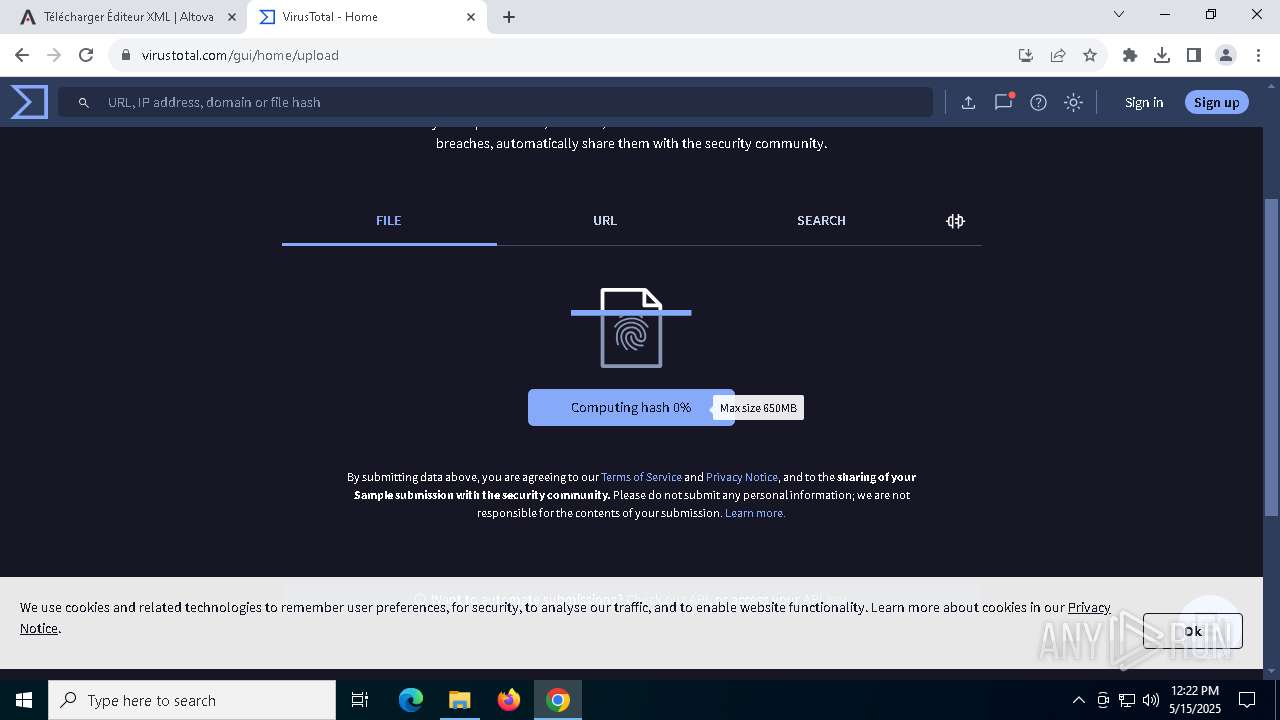This screenshot has width=1280, height=720.
Task: Click the Chrome taskbar icon
Action: click(x=558, y=700)
